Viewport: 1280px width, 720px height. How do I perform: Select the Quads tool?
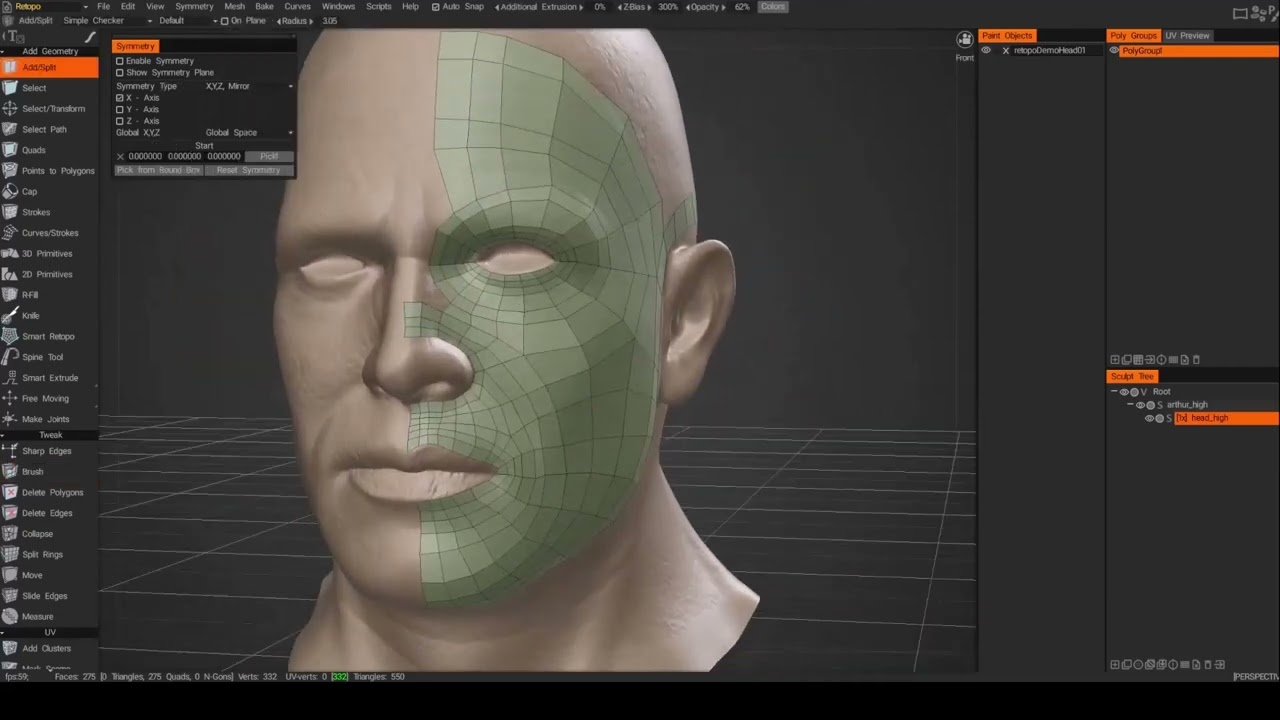point(49,150)
